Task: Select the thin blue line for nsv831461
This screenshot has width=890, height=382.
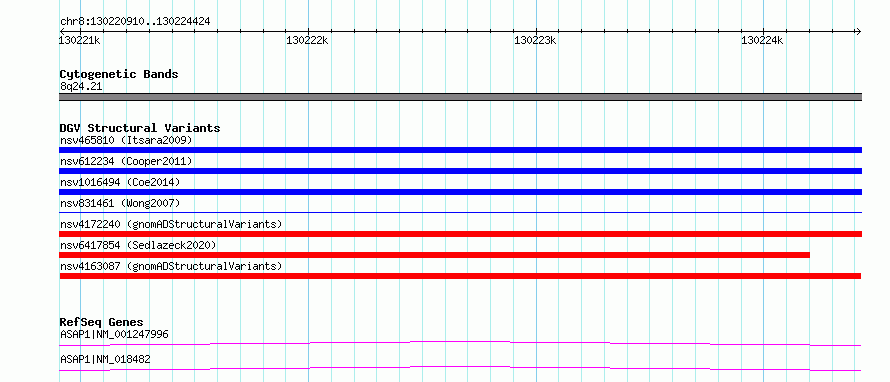Action: pyautogui.click(x=460, y=212)
